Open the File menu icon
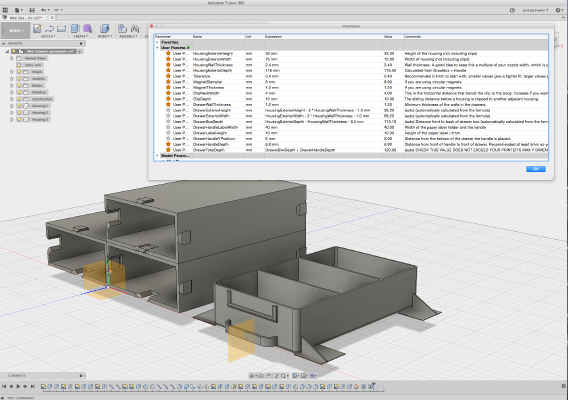Viewport: 568px width, 400px height. pos(17,10)
